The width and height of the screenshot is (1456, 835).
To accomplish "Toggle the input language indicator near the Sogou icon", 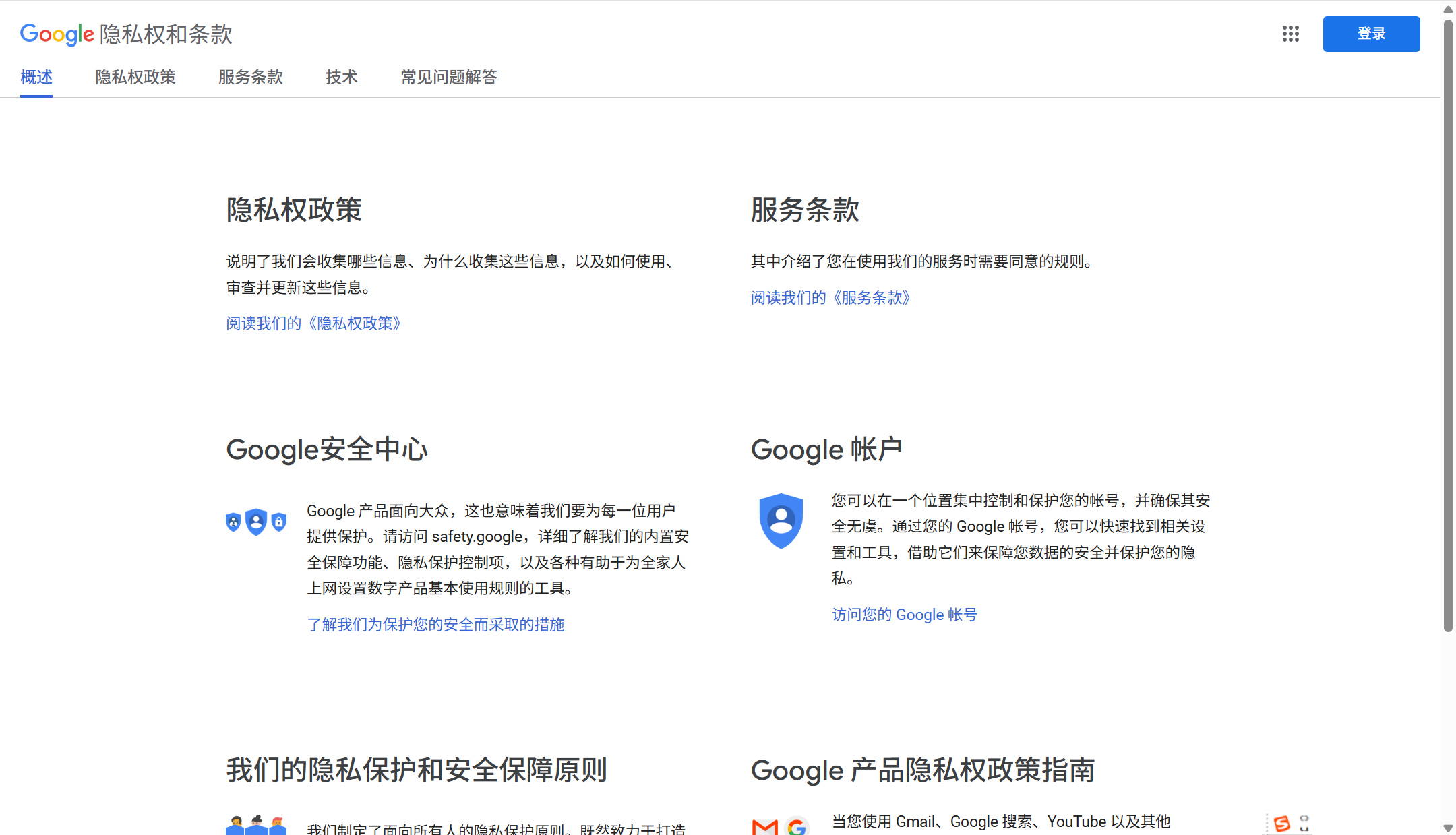I will pos(1305,824).
